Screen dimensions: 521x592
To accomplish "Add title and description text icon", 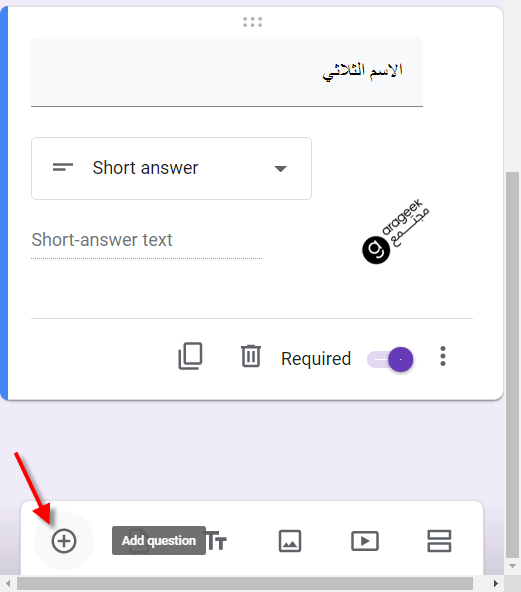I will [217, 541].
